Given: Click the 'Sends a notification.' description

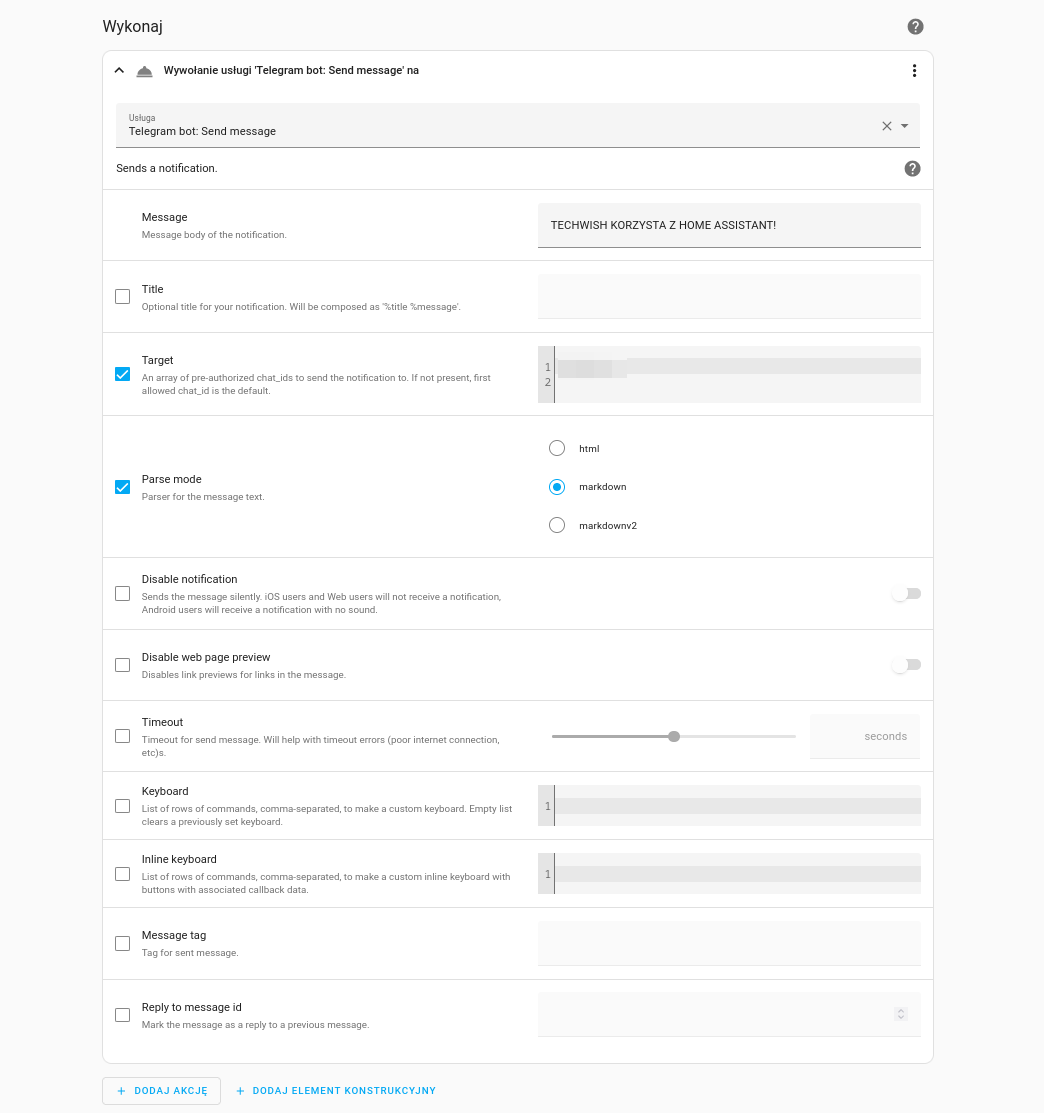Looking at the screenshot, I should (167, 168).
